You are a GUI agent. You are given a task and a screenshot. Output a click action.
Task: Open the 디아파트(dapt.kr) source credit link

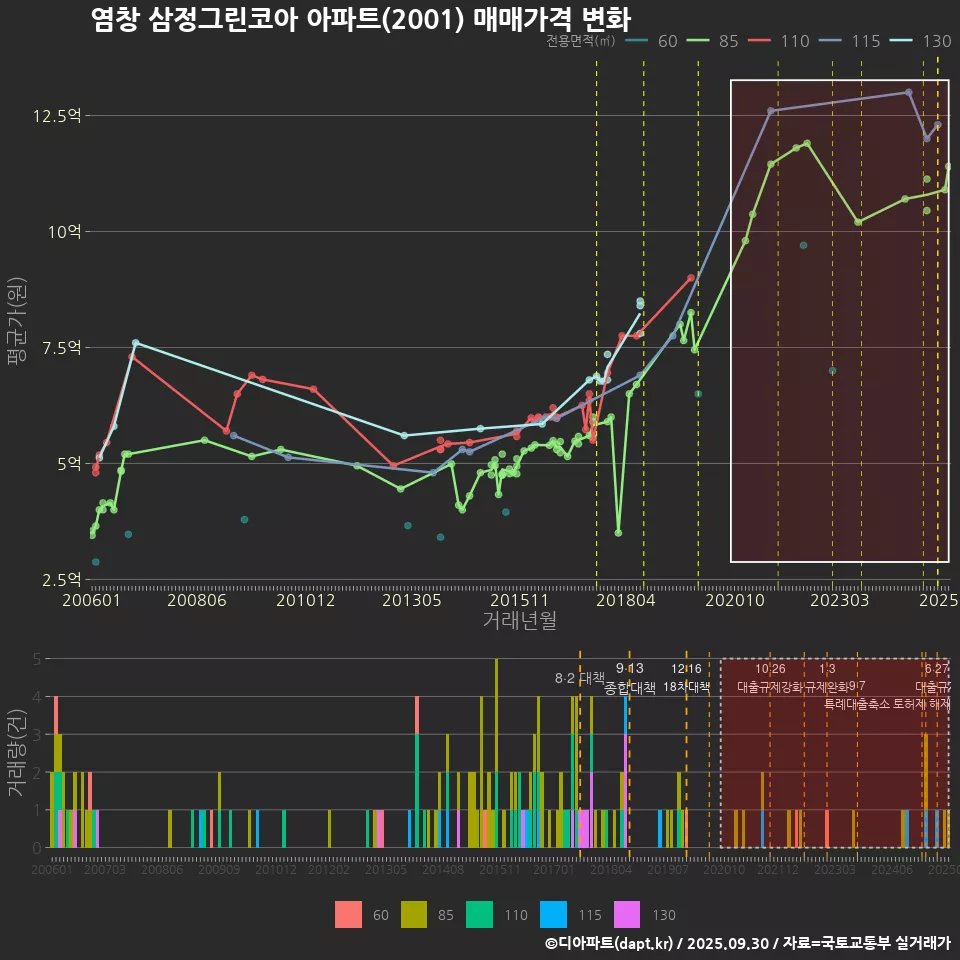610,943
